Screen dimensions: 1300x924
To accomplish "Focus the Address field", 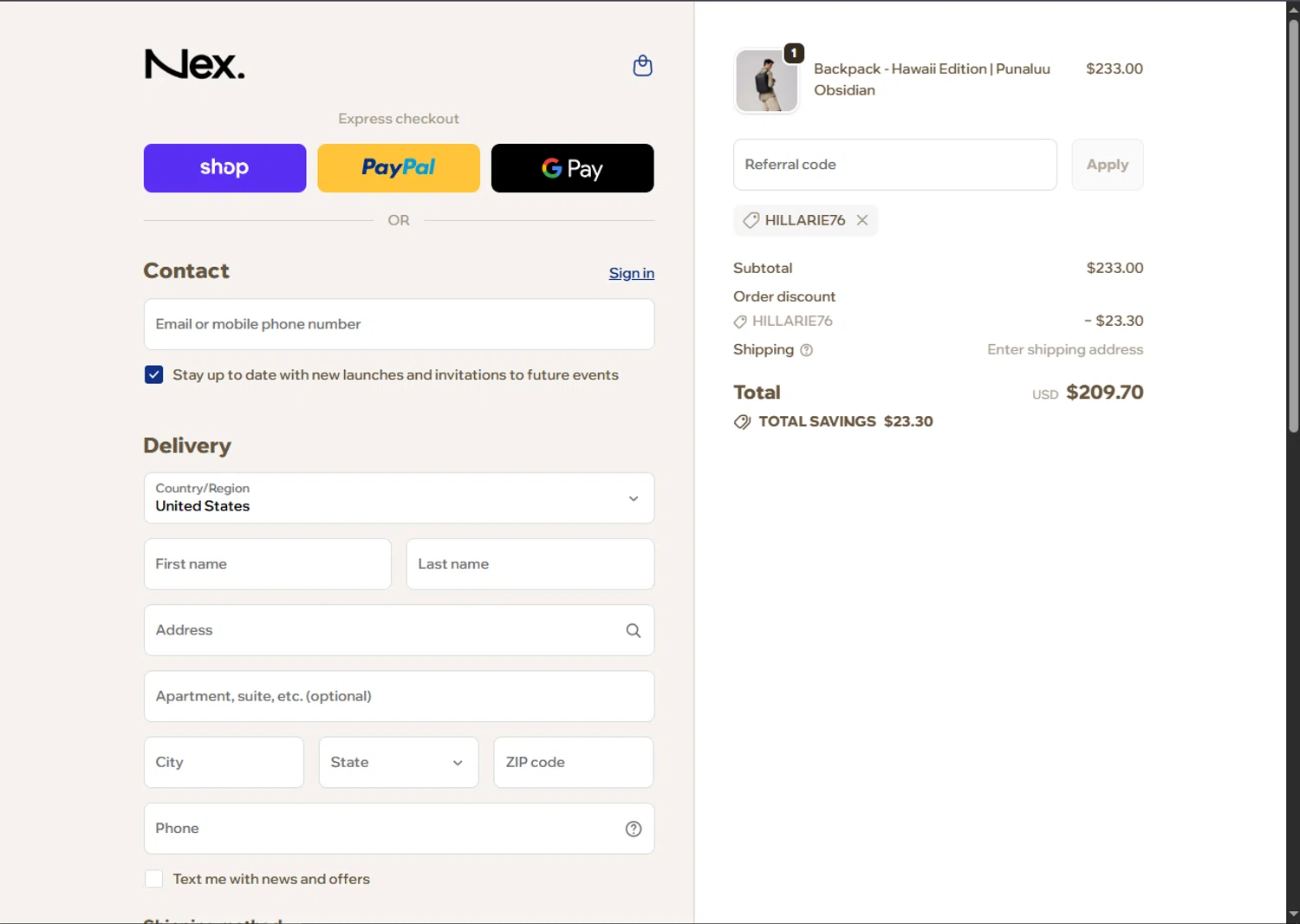I will tap(399, 630).
